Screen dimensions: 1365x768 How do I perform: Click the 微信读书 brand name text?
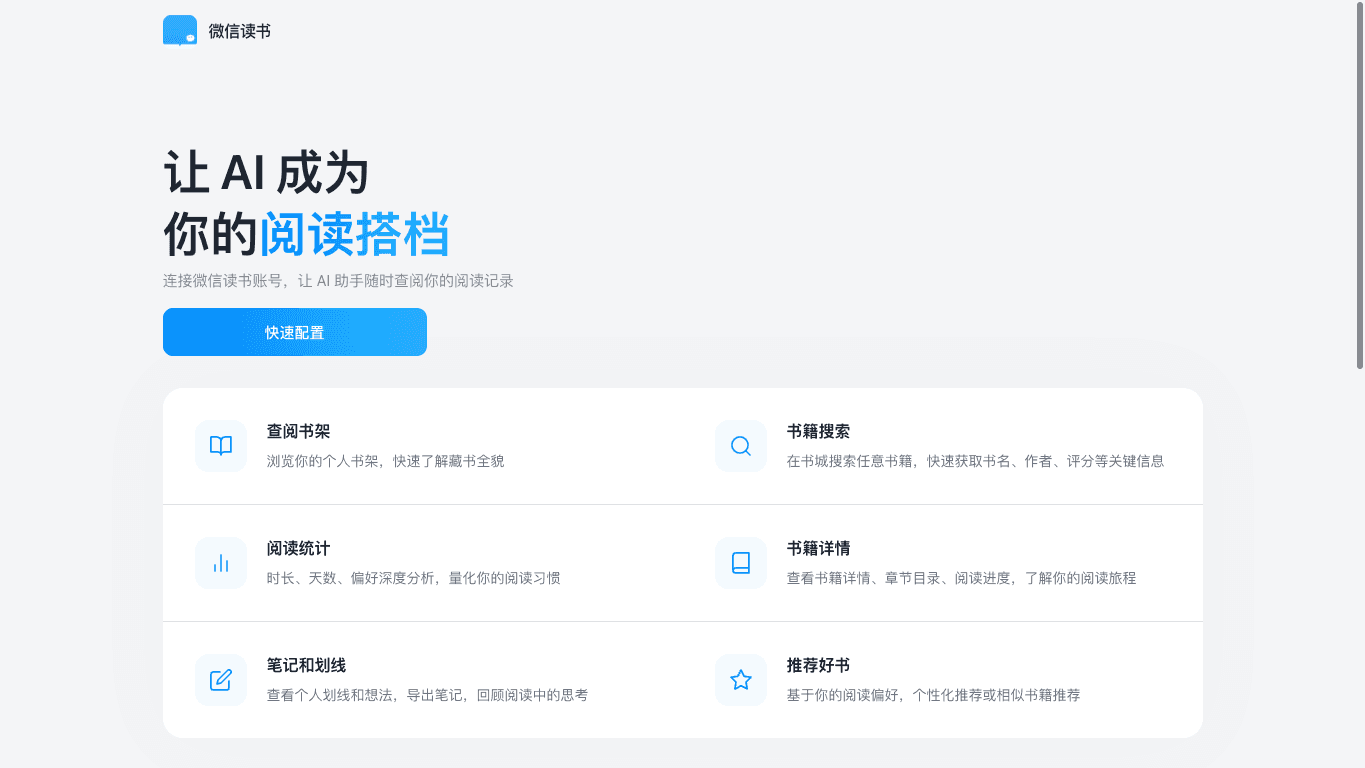pos(240,31)
